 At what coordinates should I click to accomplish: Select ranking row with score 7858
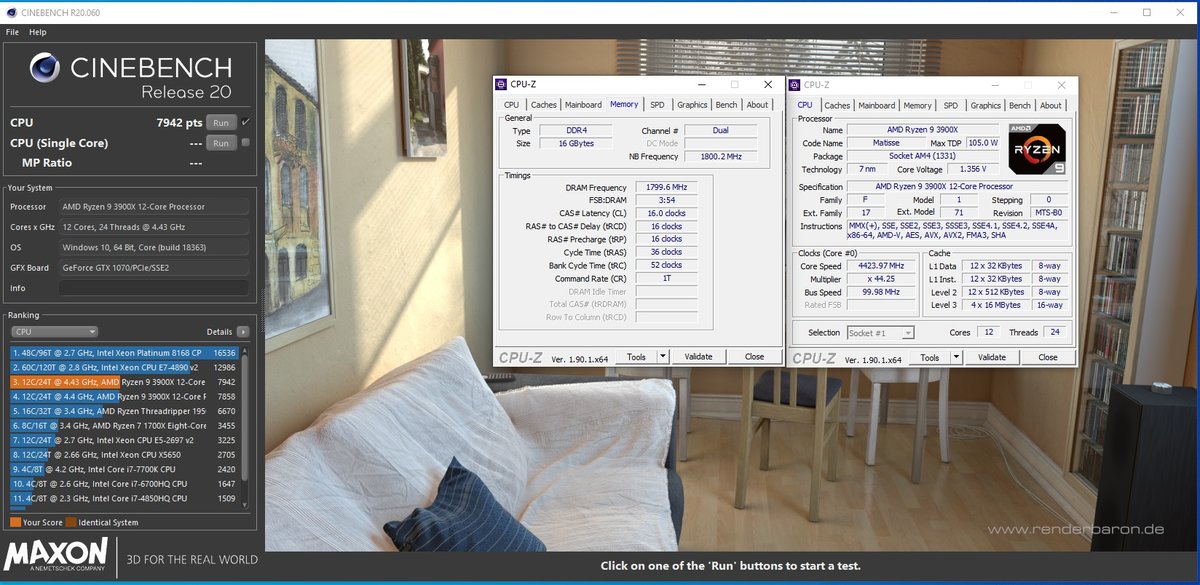click(x=124, y=396)
